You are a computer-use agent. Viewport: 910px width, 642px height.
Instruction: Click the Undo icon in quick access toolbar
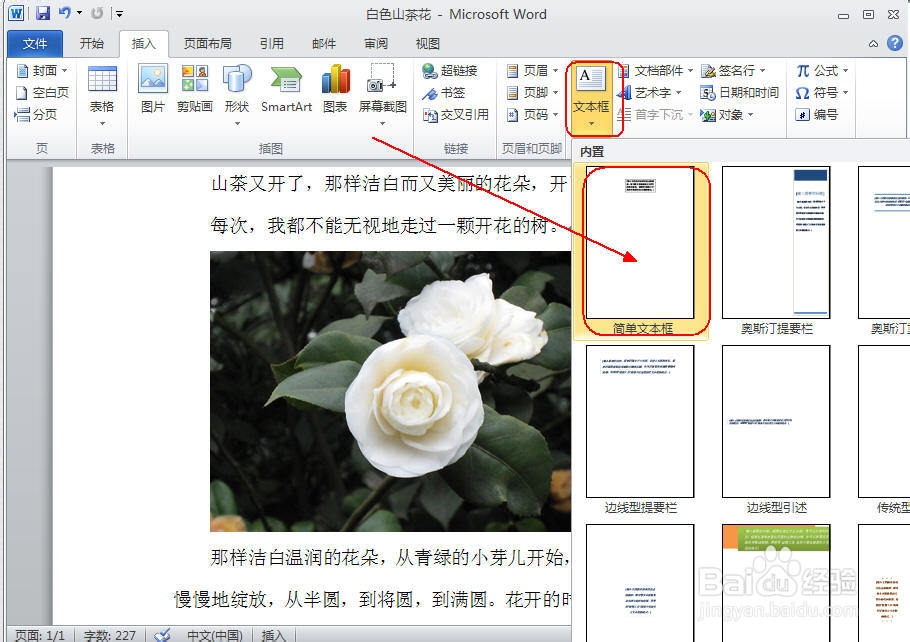tap(64, 13)
